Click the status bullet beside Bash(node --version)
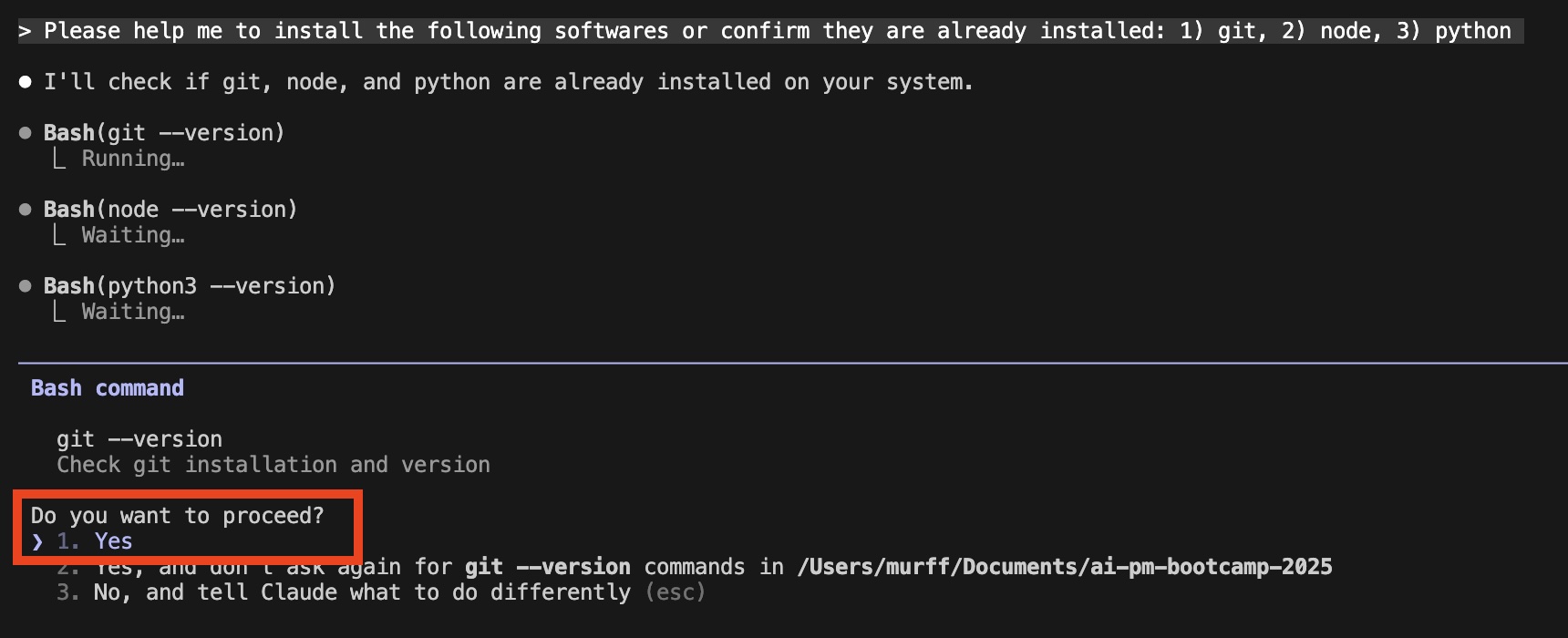The width and height of the screenshot is (1568, 638). click(x=26, y=210)
